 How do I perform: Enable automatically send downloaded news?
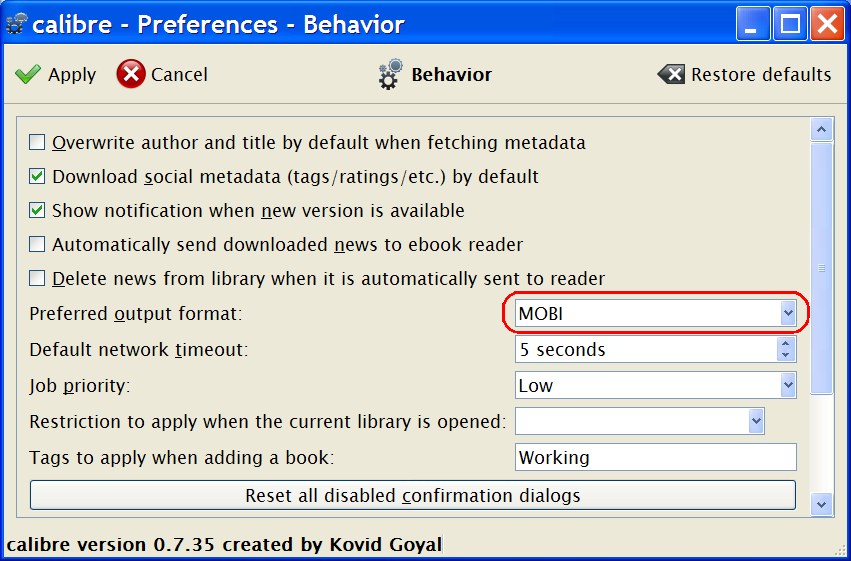pyautogui.click(x=37, y=244)
